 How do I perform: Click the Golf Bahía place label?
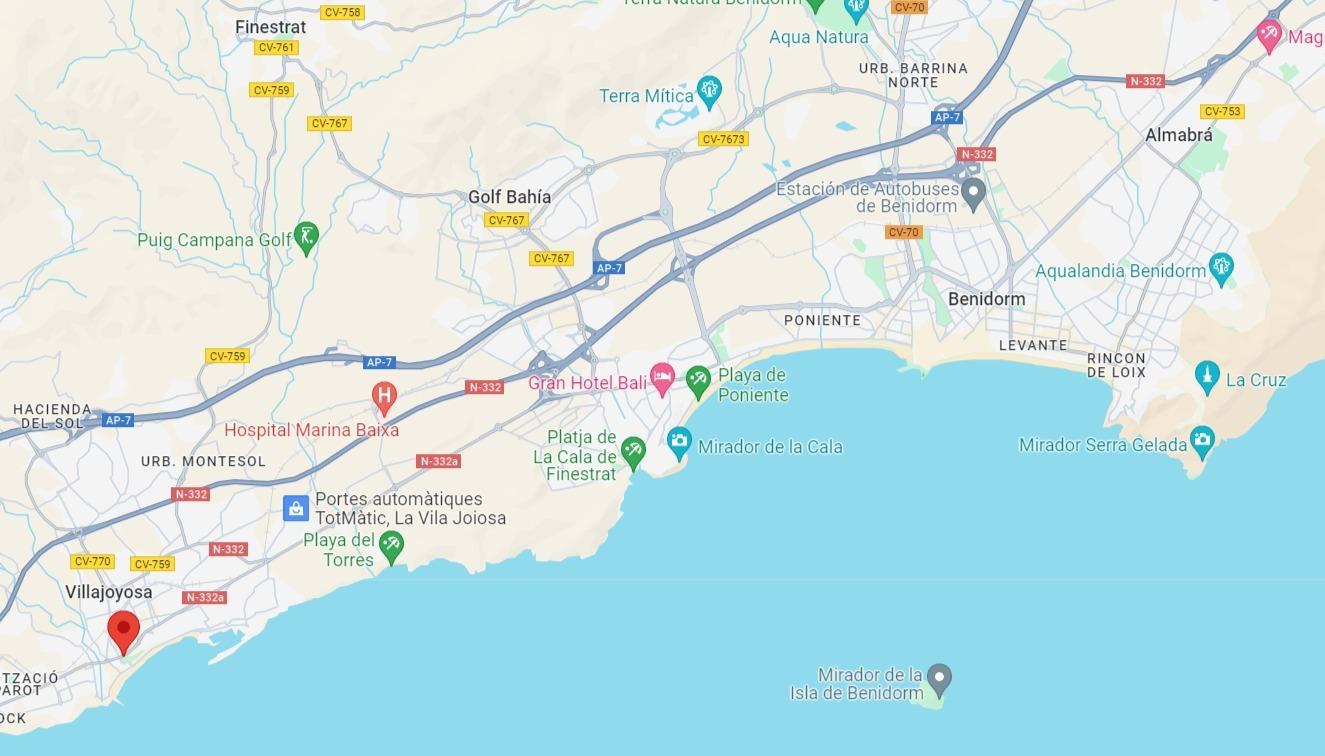click(509, 197)
